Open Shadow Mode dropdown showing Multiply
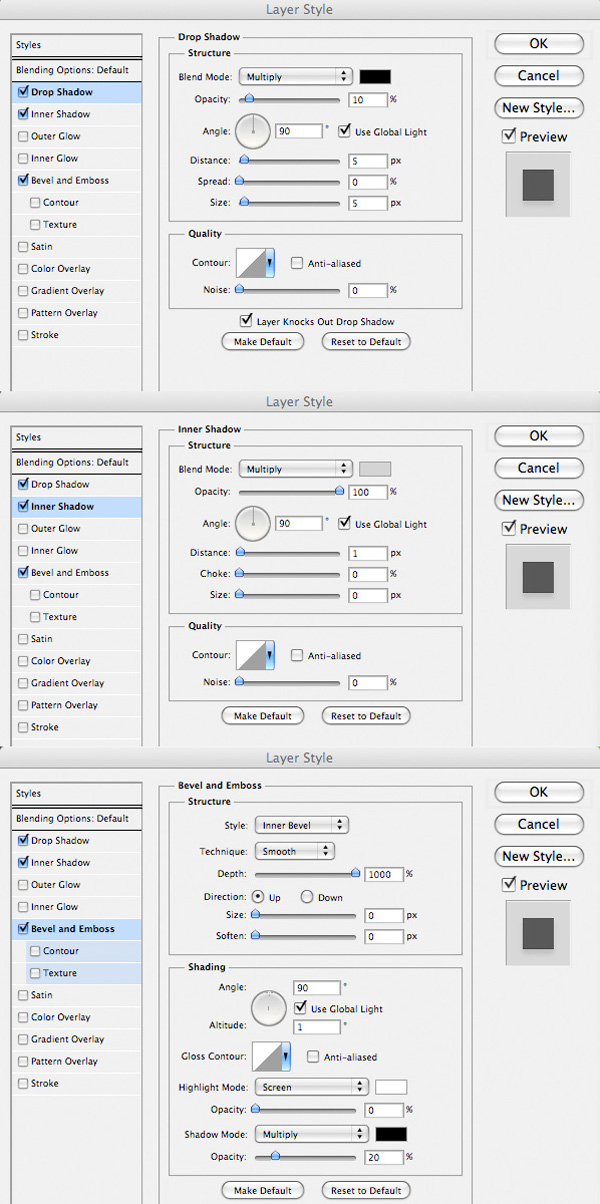The height and width of the screenshot is (1204, 600). (x=311, y=1134)
